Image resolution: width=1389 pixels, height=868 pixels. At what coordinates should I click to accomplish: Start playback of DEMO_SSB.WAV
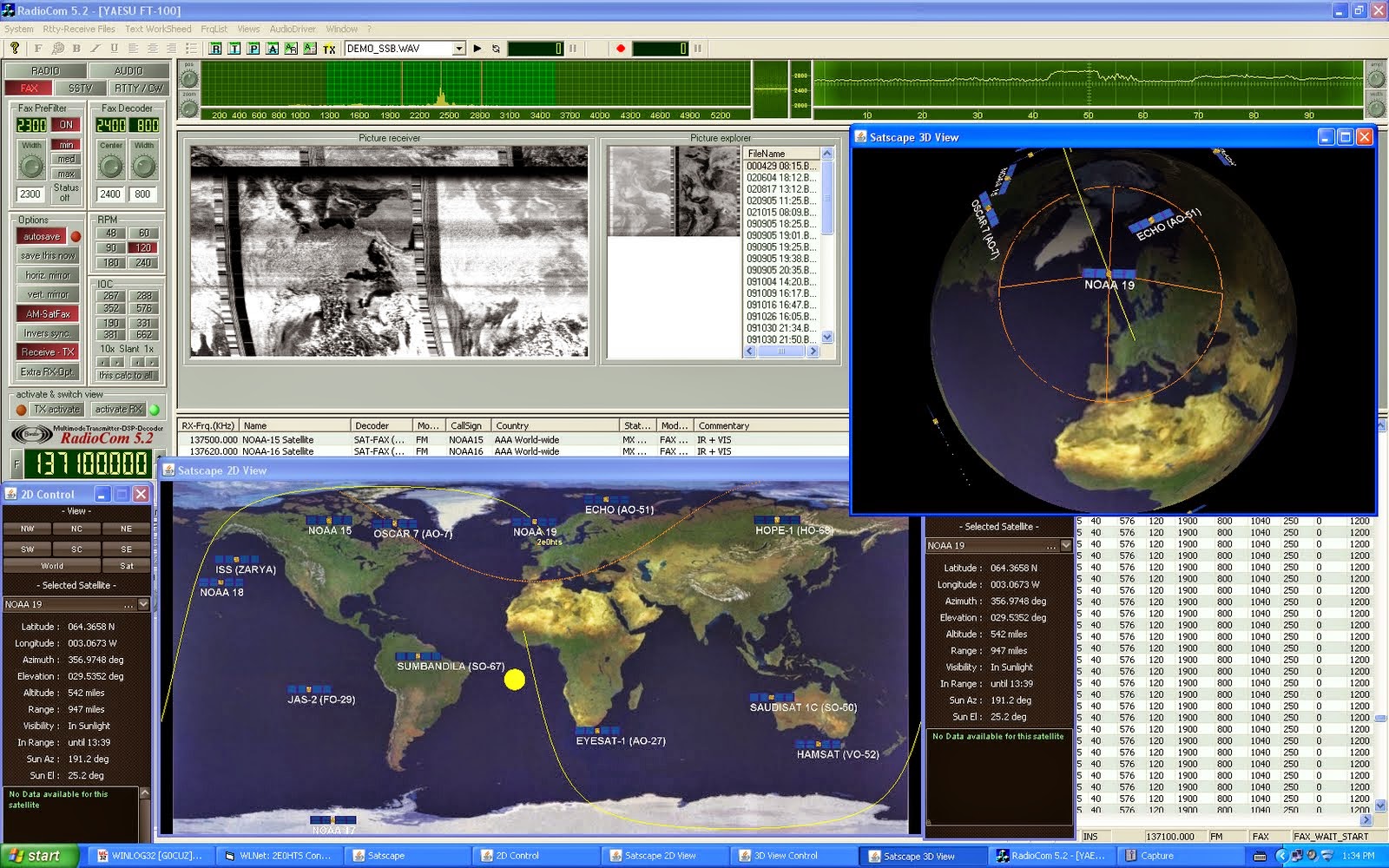477,49
